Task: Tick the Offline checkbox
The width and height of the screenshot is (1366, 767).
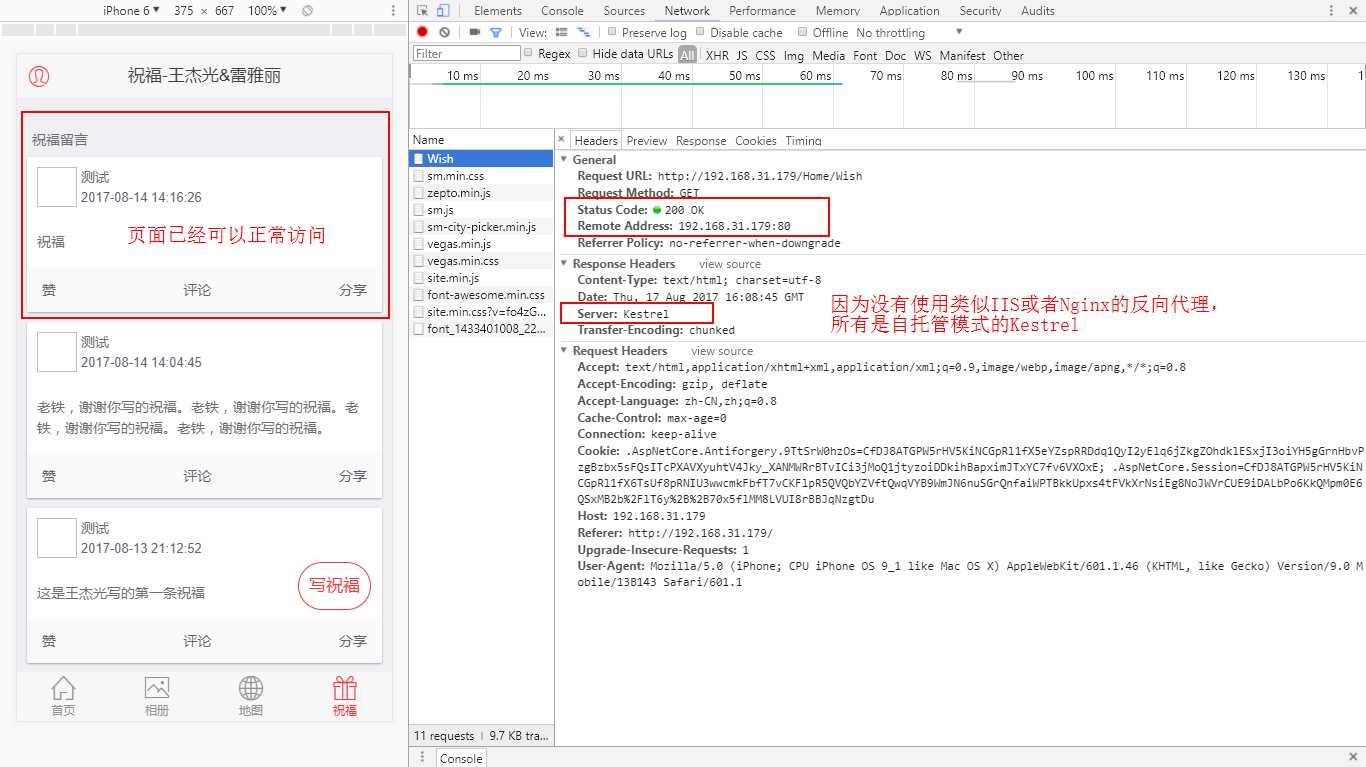Action: click(x=803, y=32)
